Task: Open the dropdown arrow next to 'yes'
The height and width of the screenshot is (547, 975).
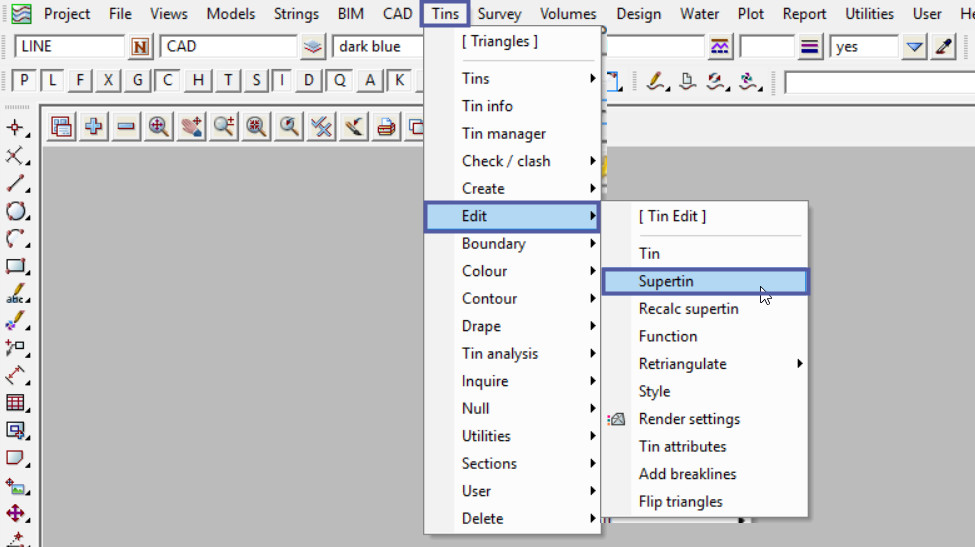Action: coord(914,47)
